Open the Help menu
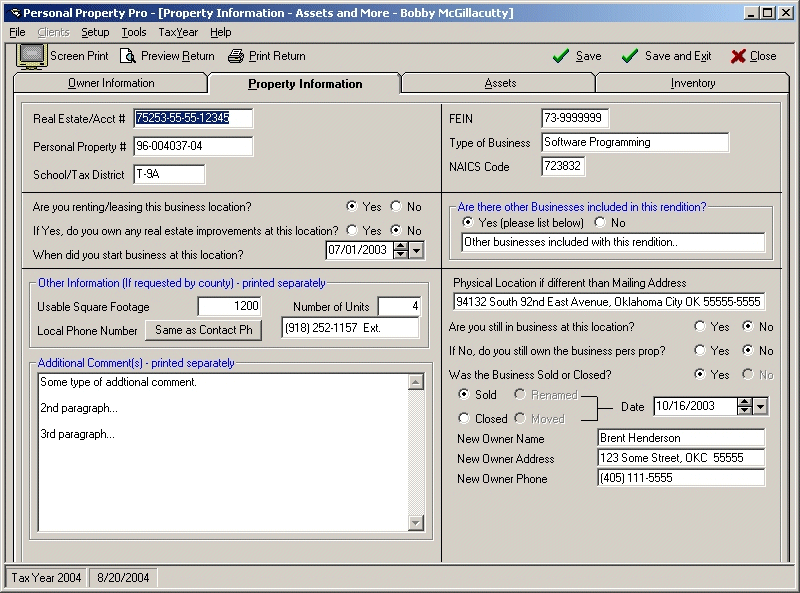This screenshot has width=800, height=593. coord(220,32)
